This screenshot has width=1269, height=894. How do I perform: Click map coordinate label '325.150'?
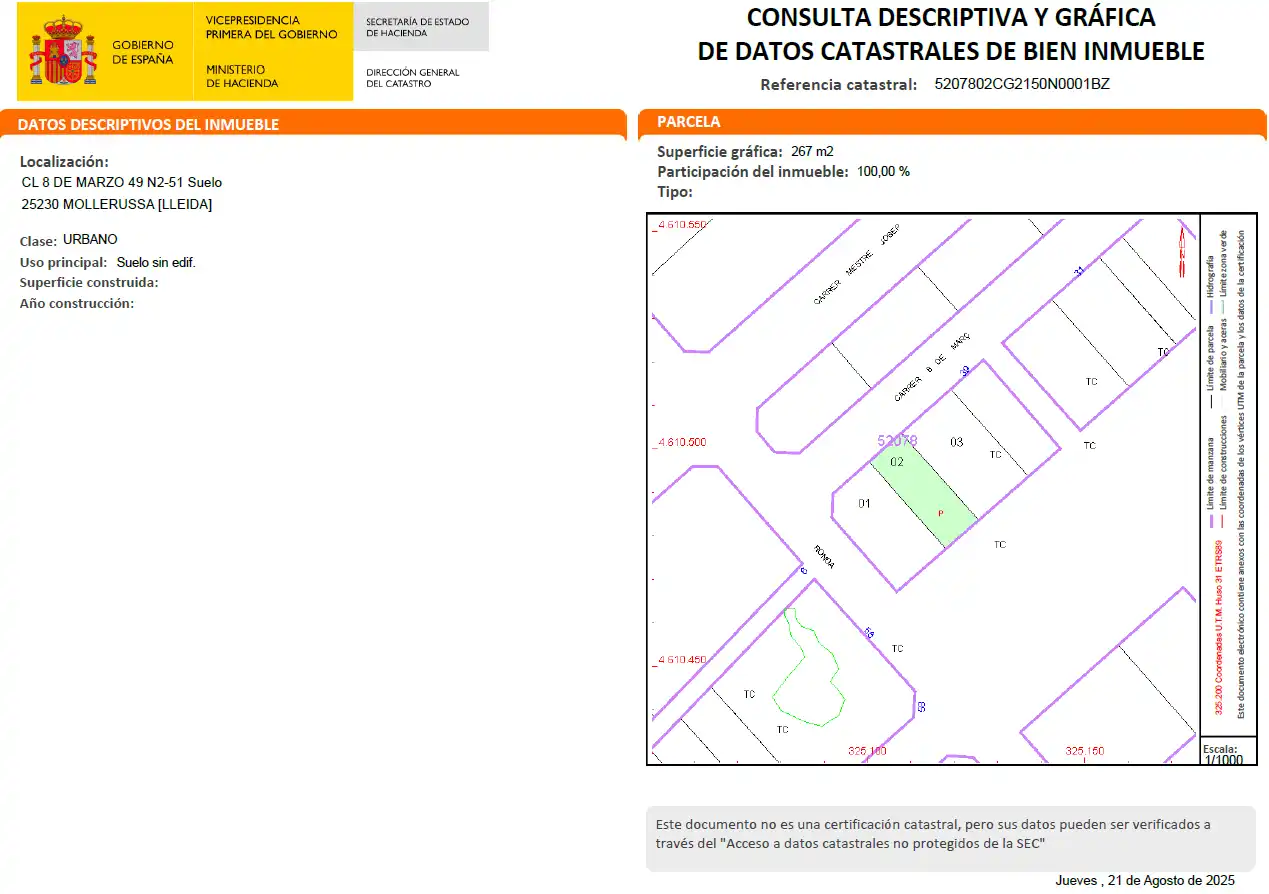coord(1085,751)
